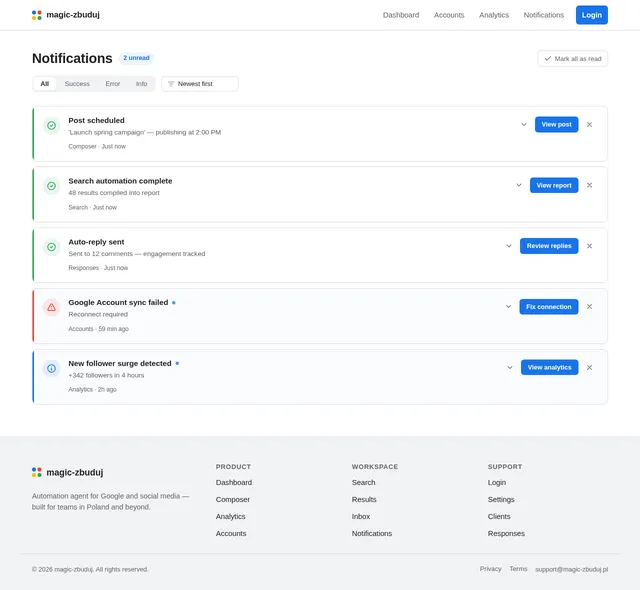Screen dimensions: 640x590
Task: Open footer Accounts link under Product
Action: click(231, 534)
